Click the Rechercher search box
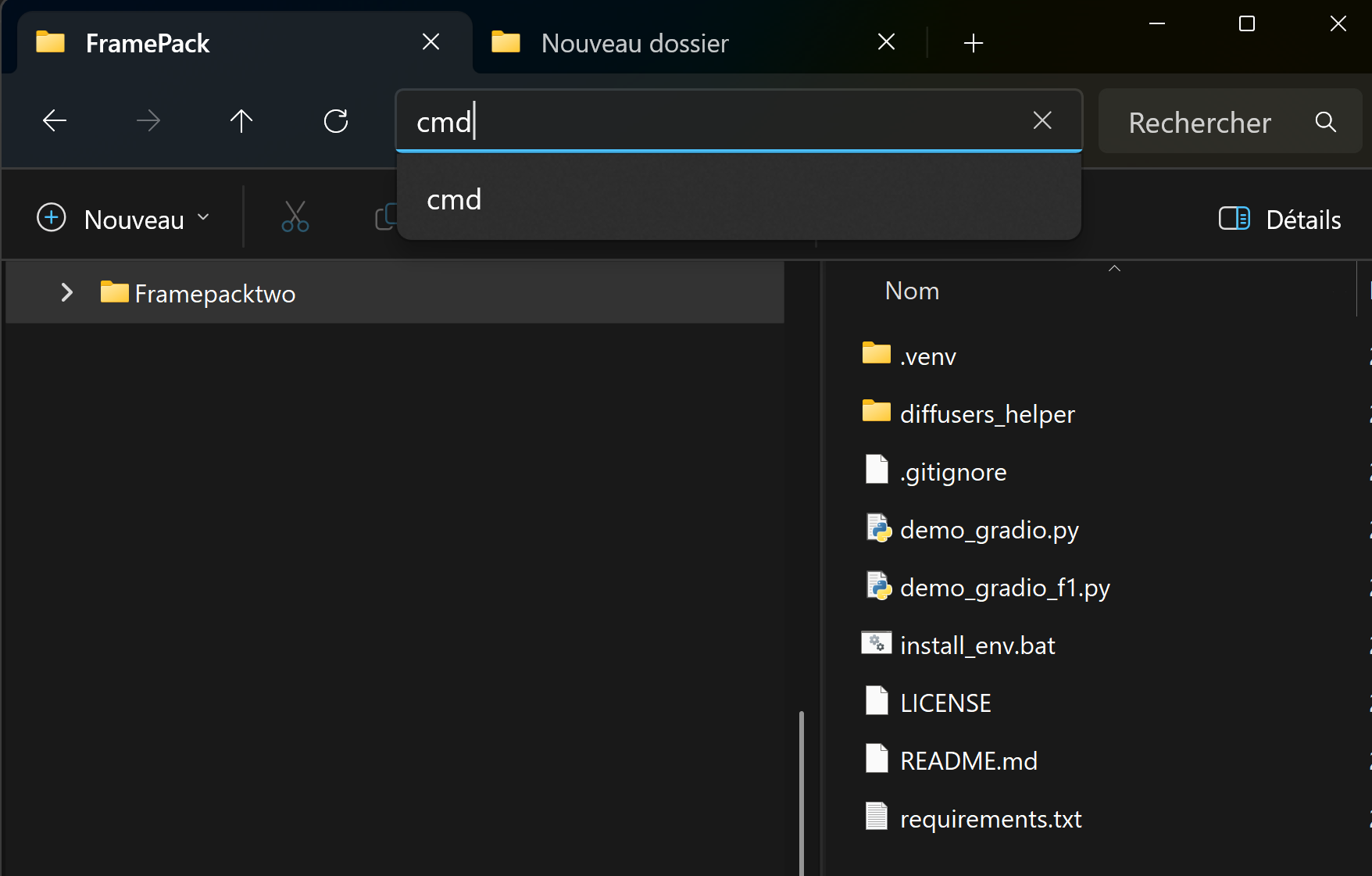The image size is (1372, 876). click(1230, 121)
